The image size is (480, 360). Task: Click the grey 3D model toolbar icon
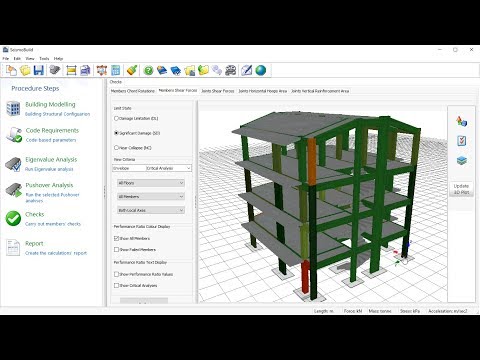[x=55, y=70]
